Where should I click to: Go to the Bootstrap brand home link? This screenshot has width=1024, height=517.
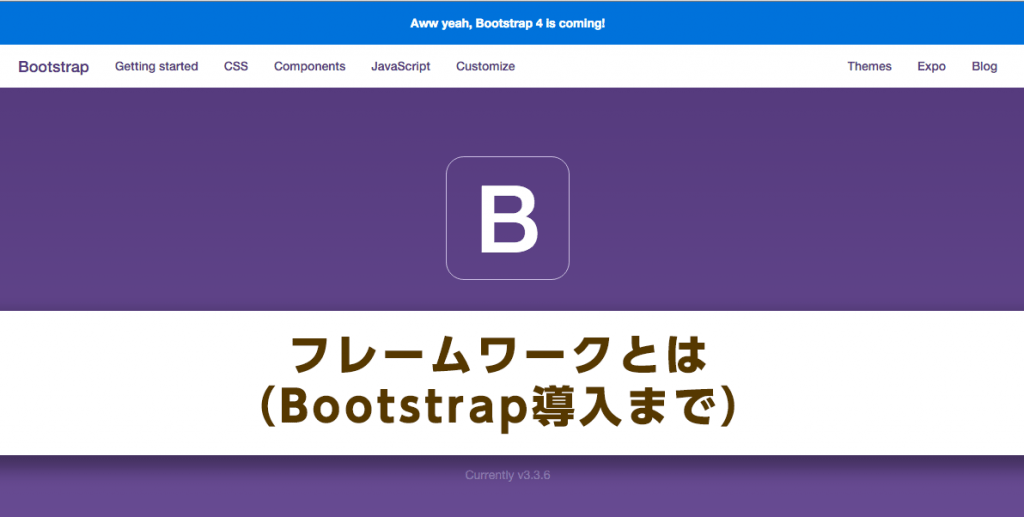click(x=54, y=67)
